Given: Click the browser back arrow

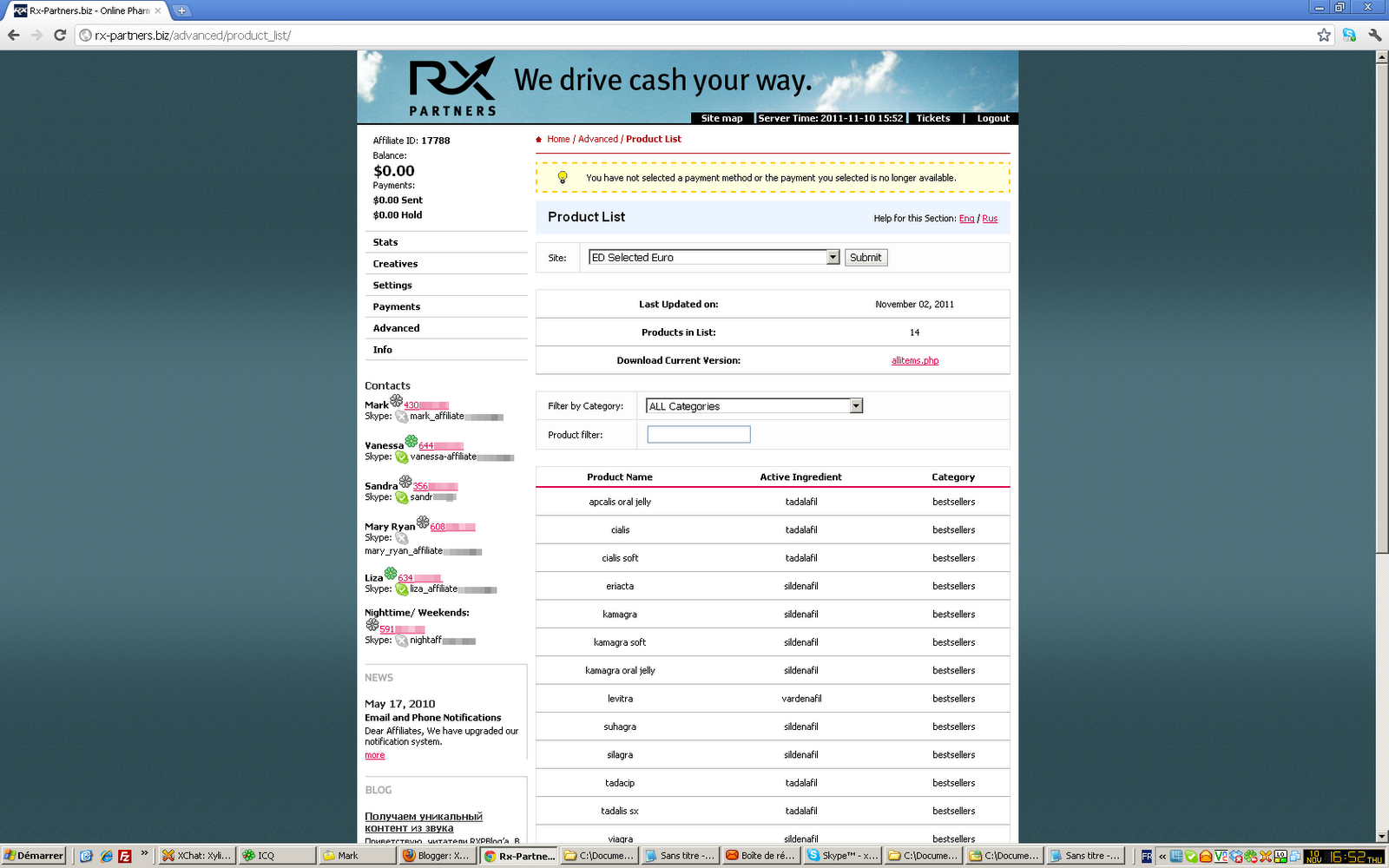Looking at the screenshot, I should tap(13, 35).
